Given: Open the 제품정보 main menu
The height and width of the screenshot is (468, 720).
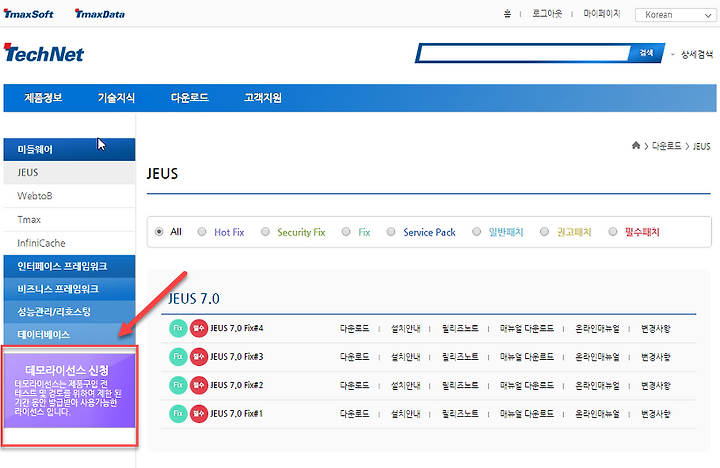Looking at the screenshot, I should (43, 97).
